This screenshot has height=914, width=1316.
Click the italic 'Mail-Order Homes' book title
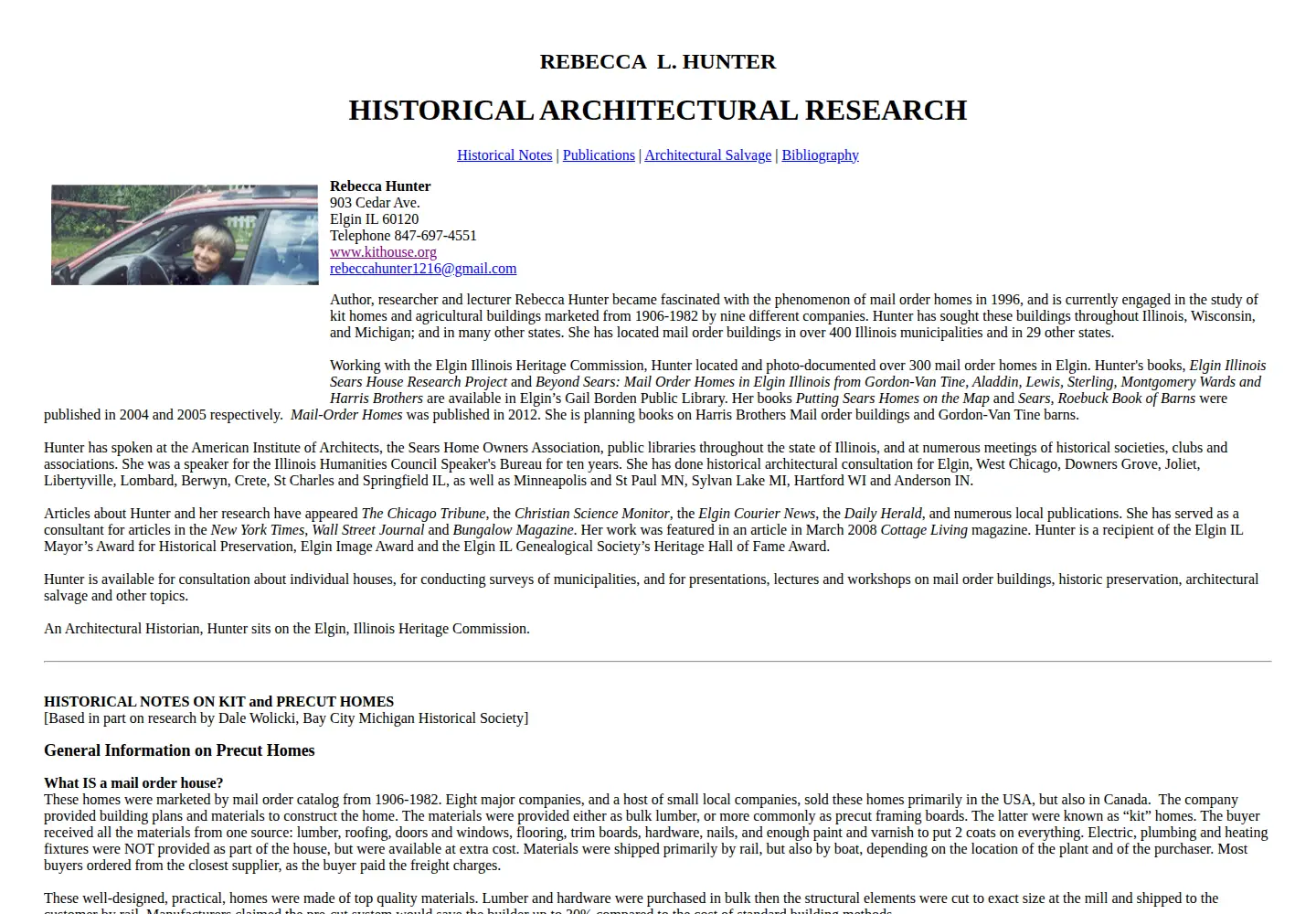(346, 415)
